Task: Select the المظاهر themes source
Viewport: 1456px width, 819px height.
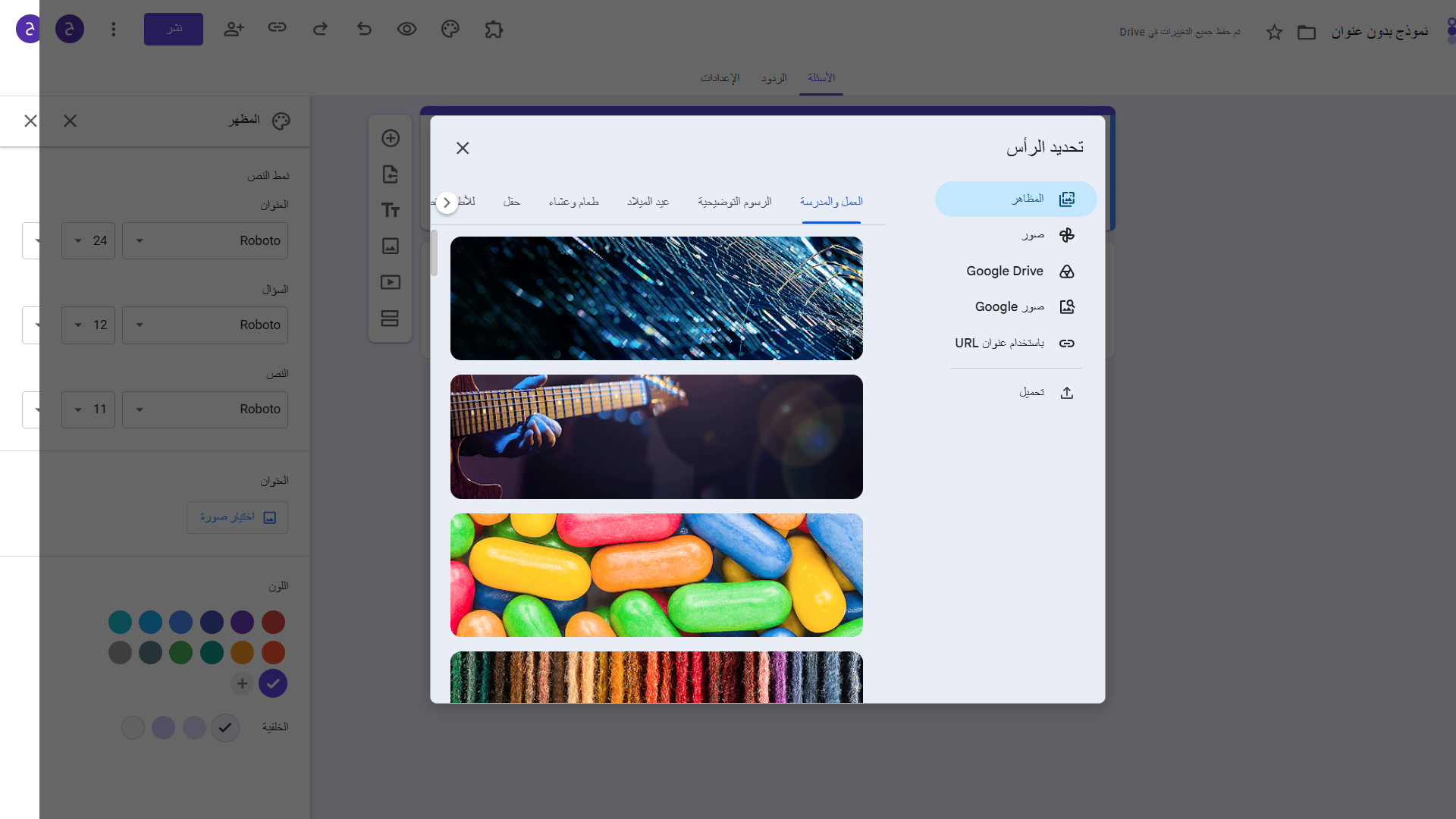Action: (x=1015, y=199)
